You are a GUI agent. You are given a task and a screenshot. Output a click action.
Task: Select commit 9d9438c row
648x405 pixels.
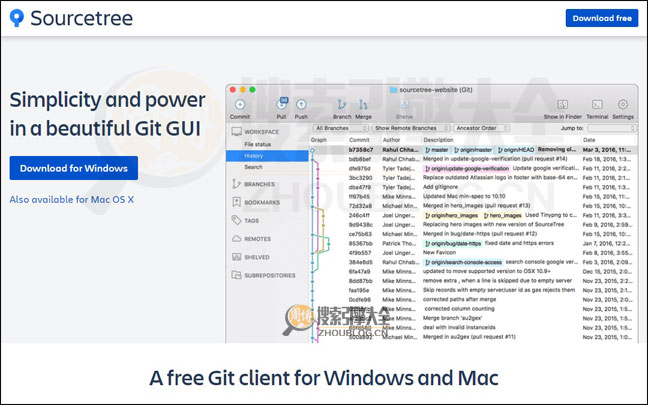(472, 224)
